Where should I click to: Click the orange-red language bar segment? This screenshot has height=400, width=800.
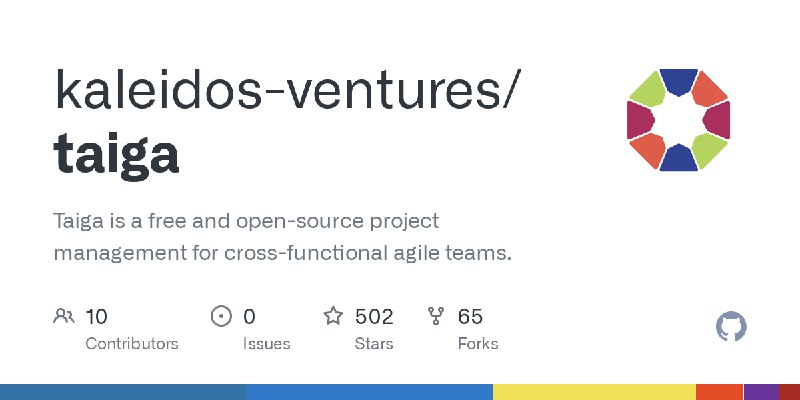pyautogui.click(x=719, y=392)
